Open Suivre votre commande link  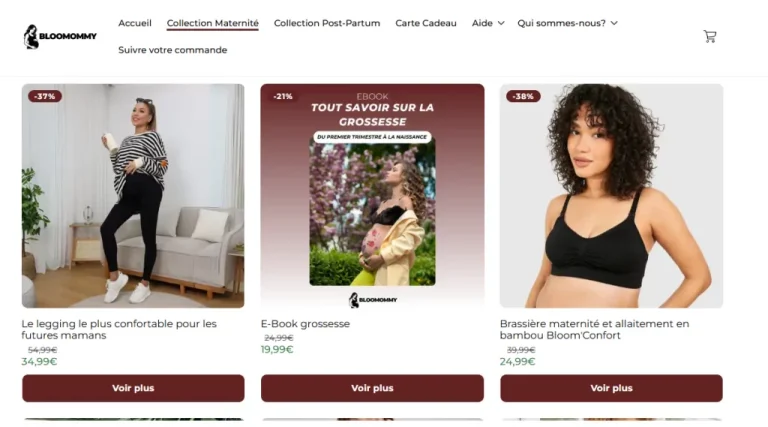coord(172,50)
